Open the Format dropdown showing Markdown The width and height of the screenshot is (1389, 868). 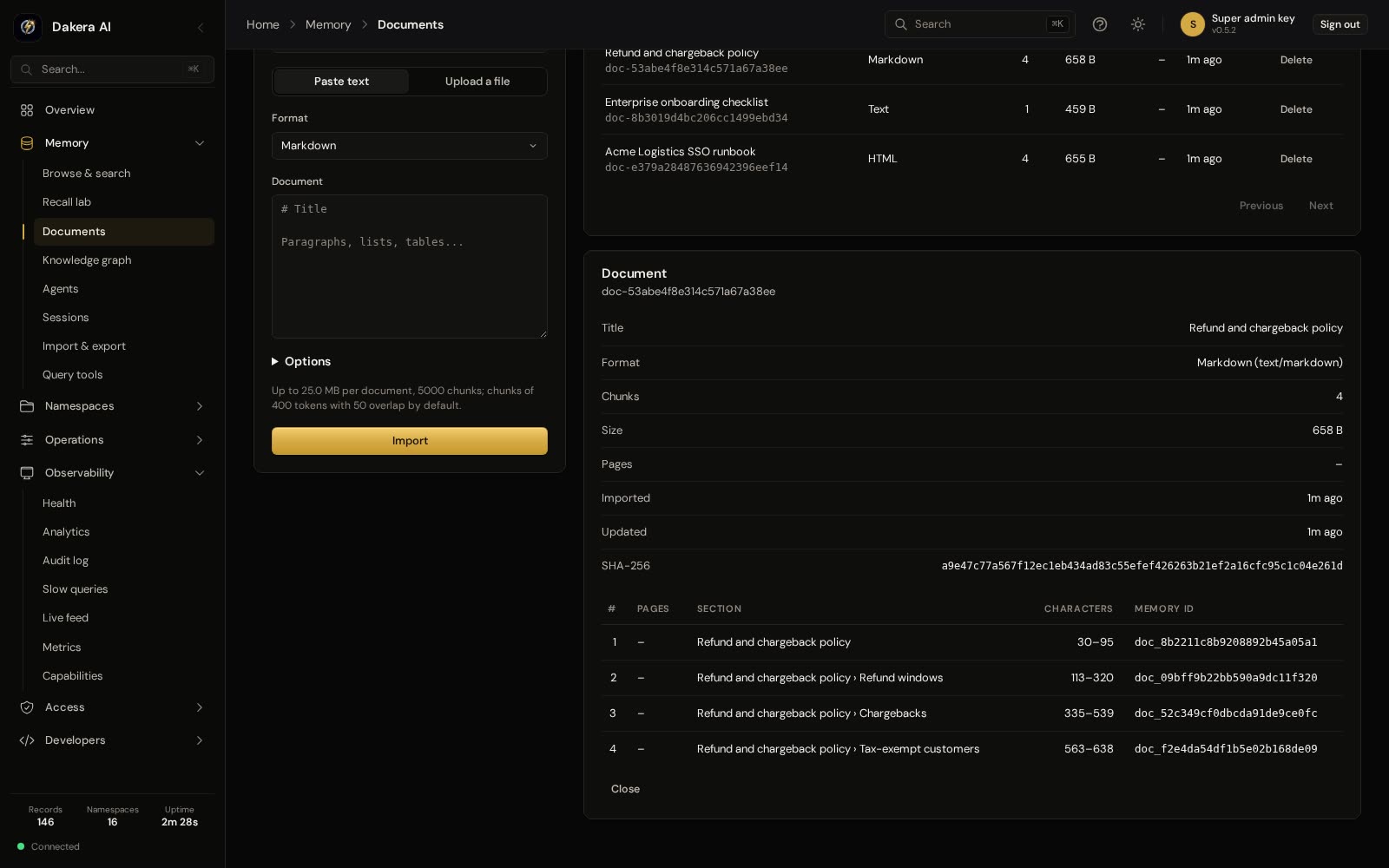(x=410, y=146)
